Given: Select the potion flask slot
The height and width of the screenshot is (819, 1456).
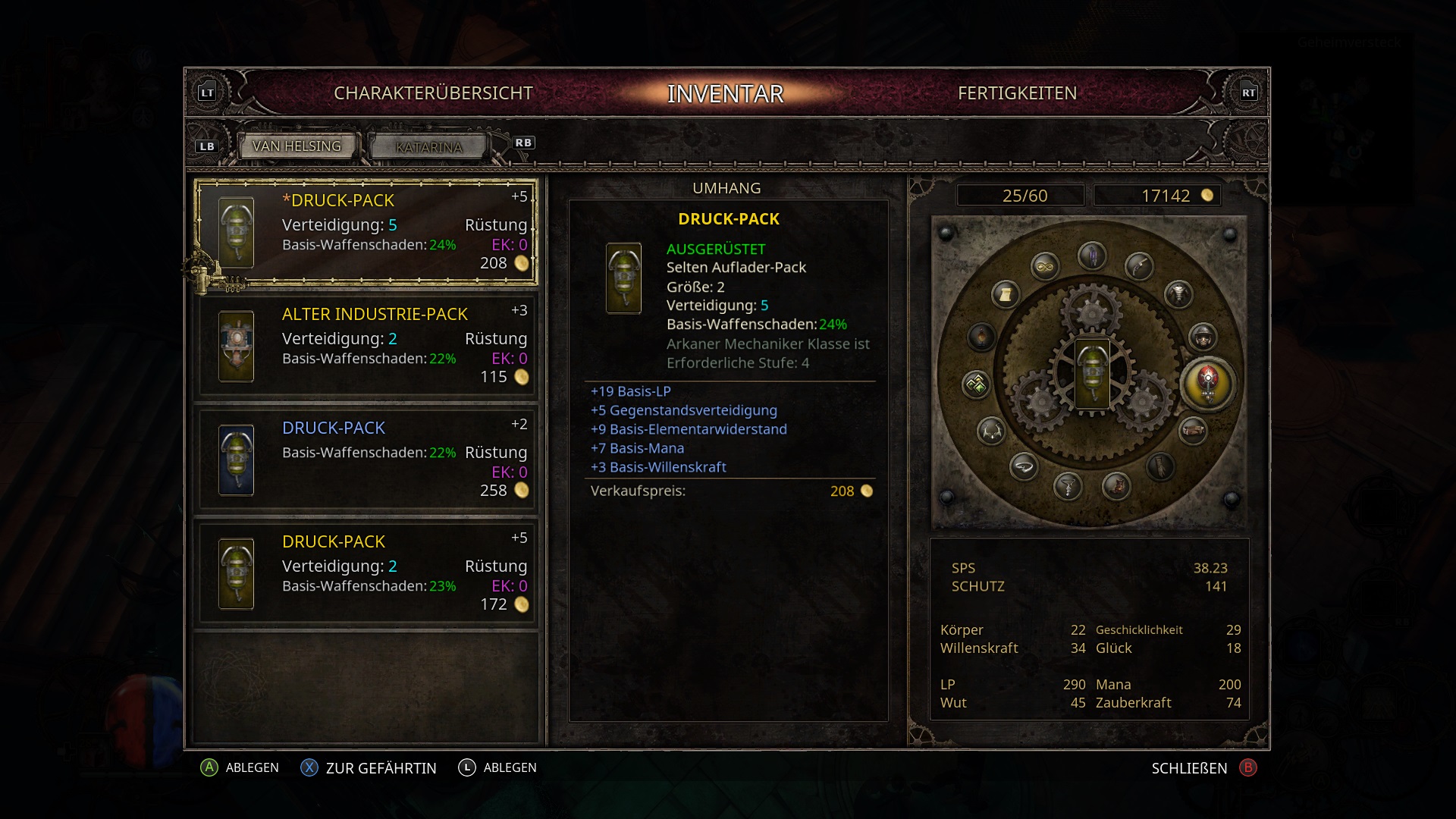Looking at the screenshot, I should tap(981, 337).
